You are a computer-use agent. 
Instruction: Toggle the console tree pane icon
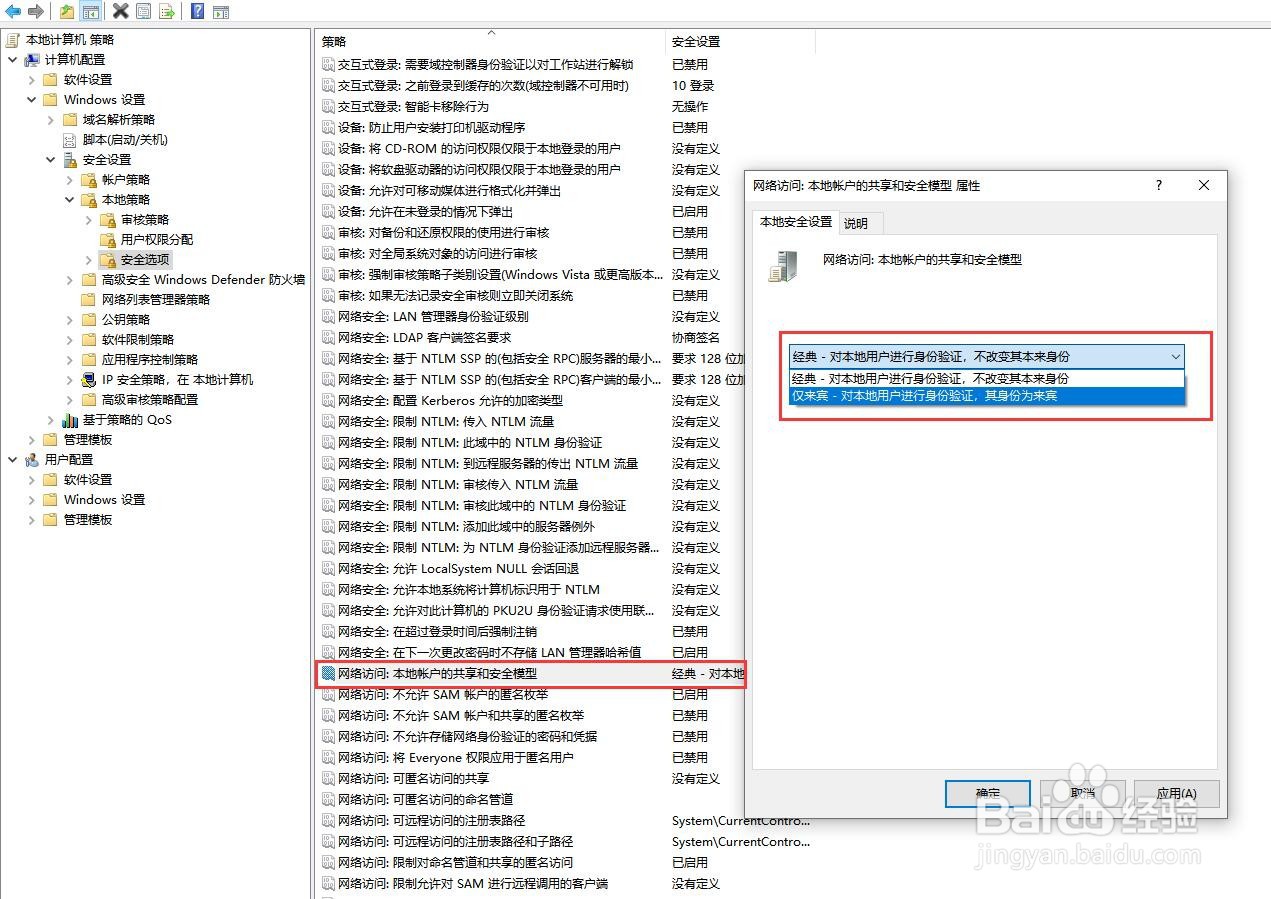click(91, 11)
